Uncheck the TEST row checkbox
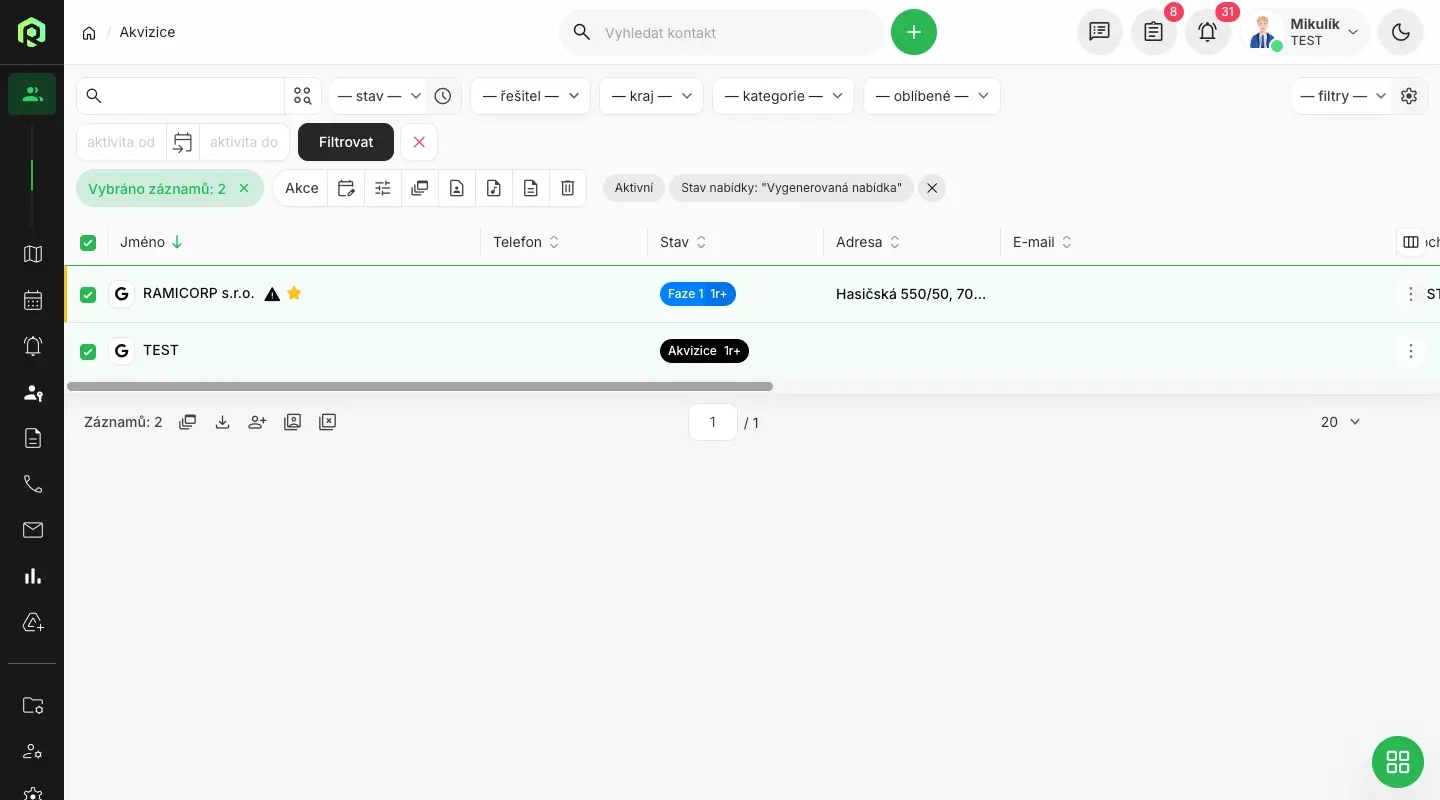Image resolution: width=1440 pixels, height=800 pixels. click(x=88, y=351)
